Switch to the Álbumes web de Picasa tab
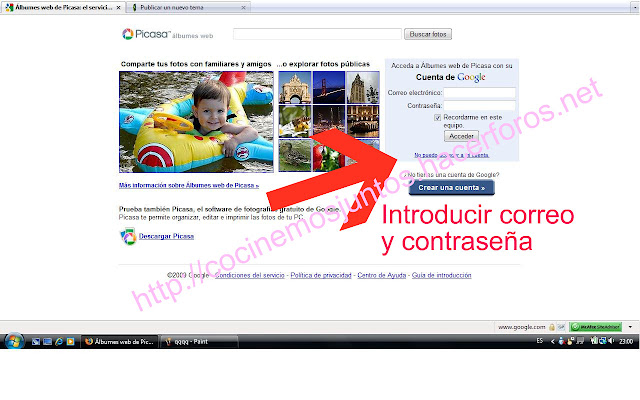 pos(63,7)
